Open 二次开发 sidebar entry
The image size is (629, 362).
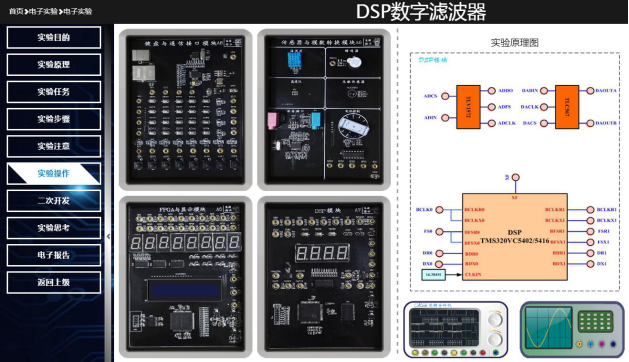pyautogui.click(x=54, y=201)
